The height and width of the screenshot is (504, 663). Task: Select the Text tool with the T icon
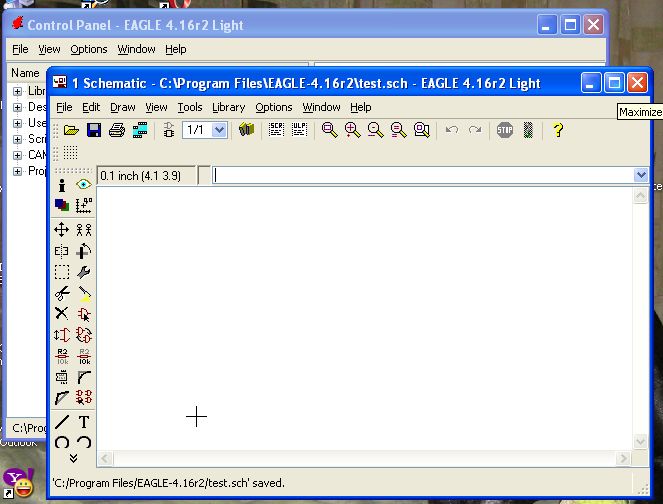[84, 422]
